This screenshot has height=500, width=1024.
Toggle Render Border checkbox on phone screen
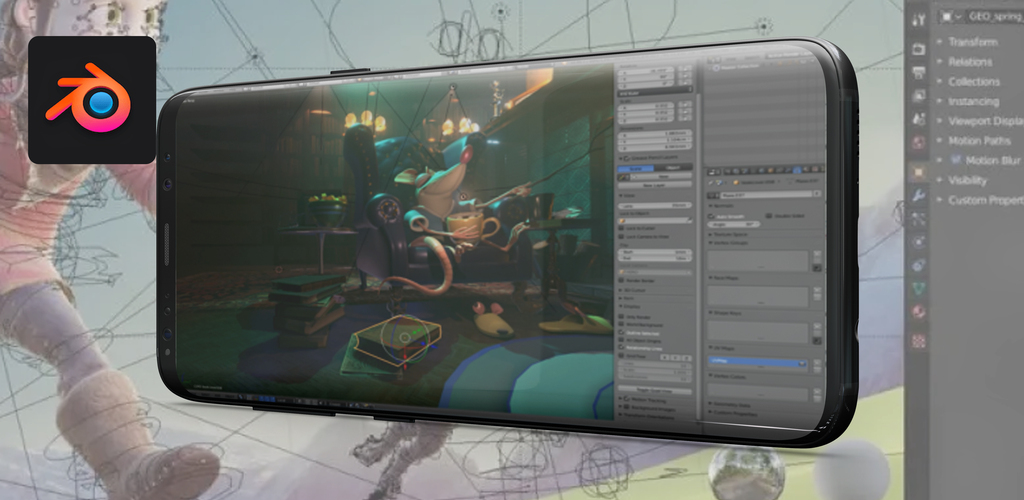[x=621, y=280]
